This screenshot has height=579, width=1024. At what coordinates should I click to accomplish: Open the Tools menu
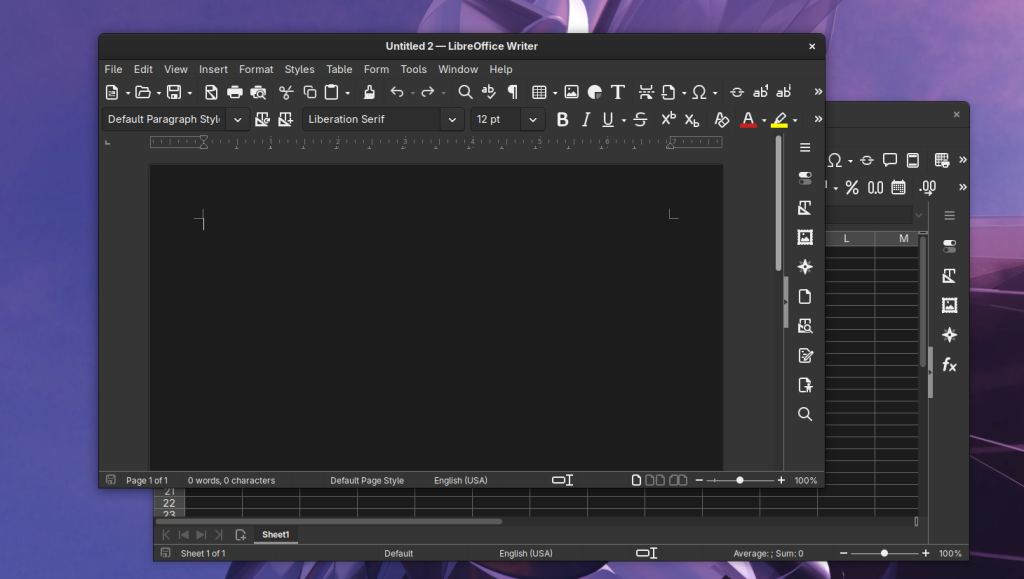click(413, 69)
